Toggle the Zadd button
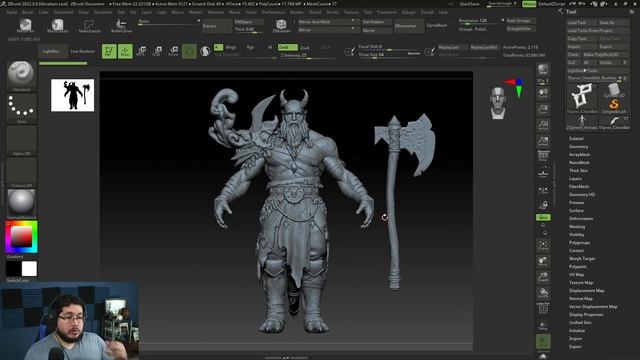The height and width of the screenshot is (360, 640). pyautogui.click(x=287, y=47)
